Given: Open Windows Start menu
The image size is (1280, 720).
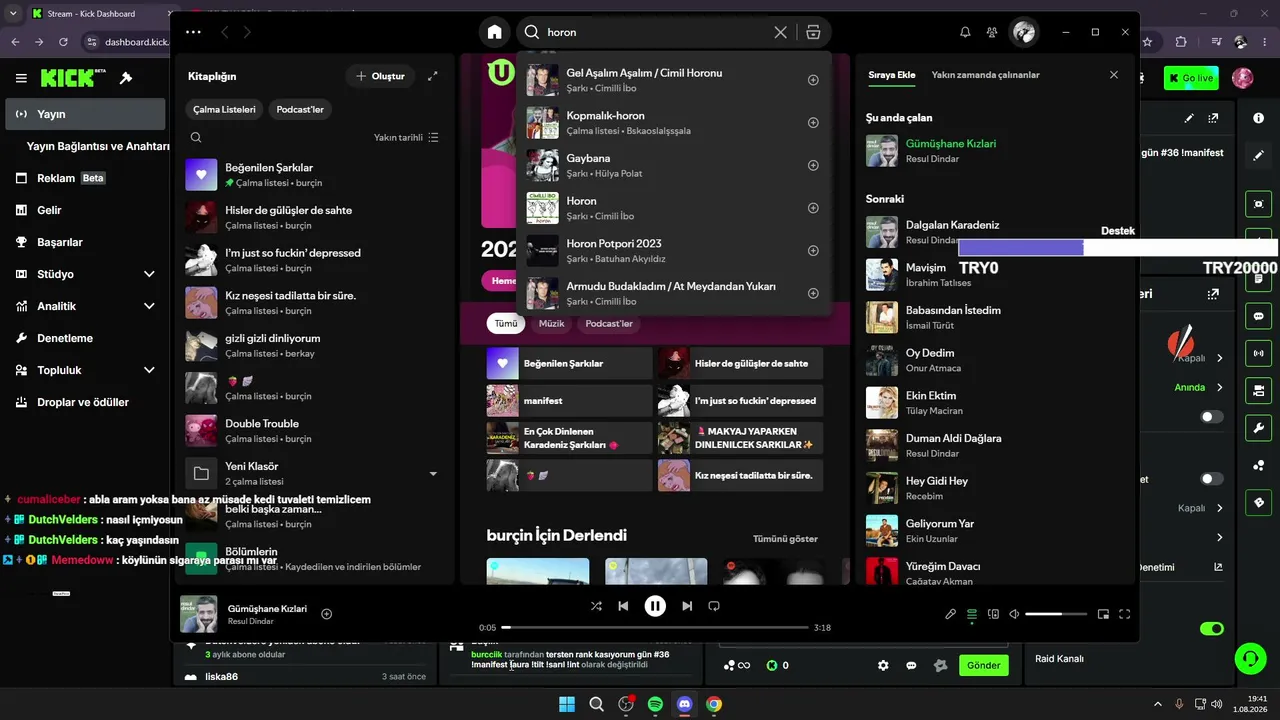Looking at the screenshot, I should [x=567, y=704].
